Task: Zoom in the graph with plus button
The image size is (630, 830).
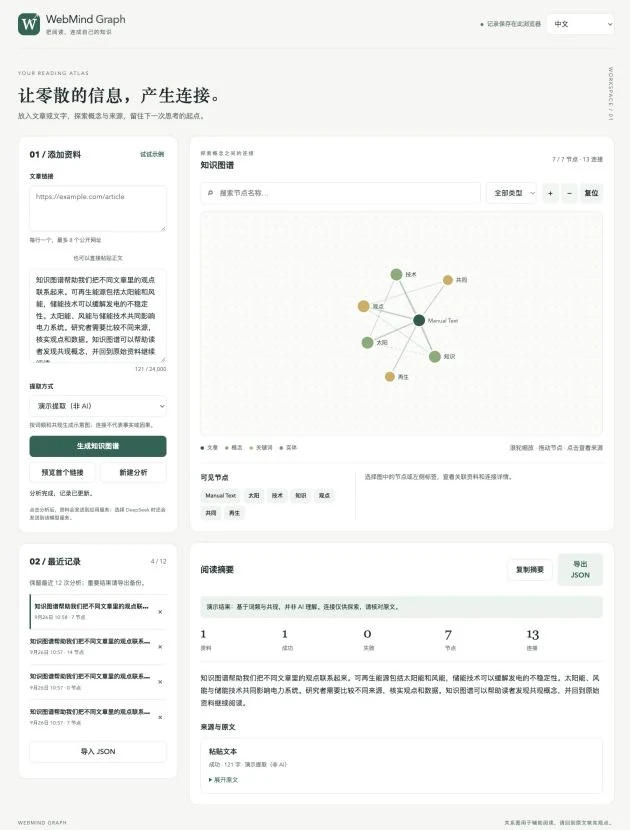Action: click(551, 193)
